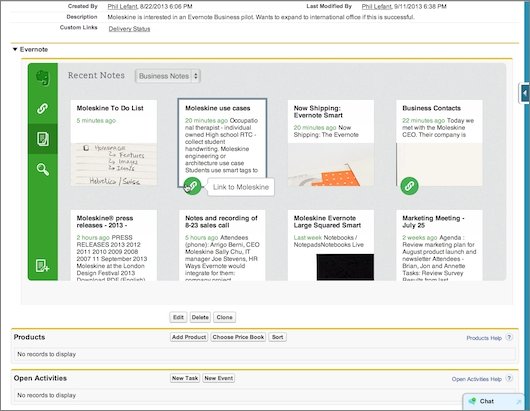
Task: Open the search magnifier icon in sidebar
Action: tap(43, 169)
